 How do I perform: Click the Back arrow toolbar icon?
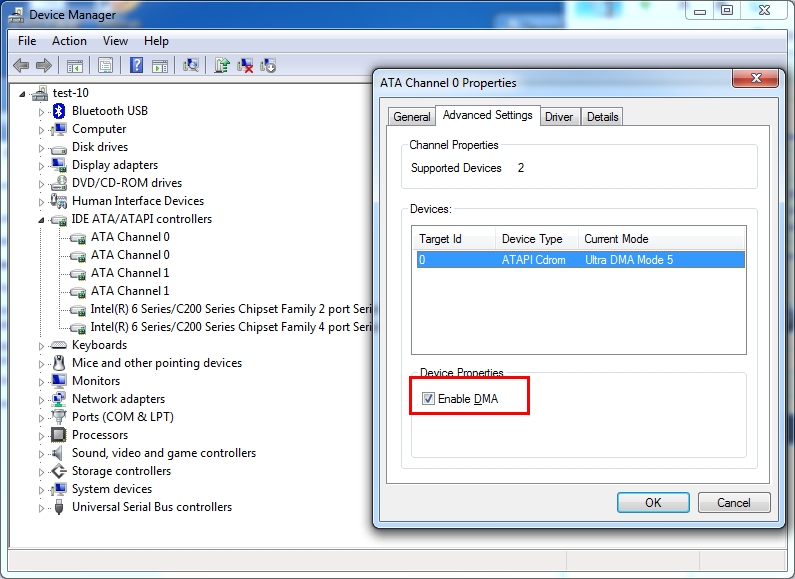(x=21, y=65)
